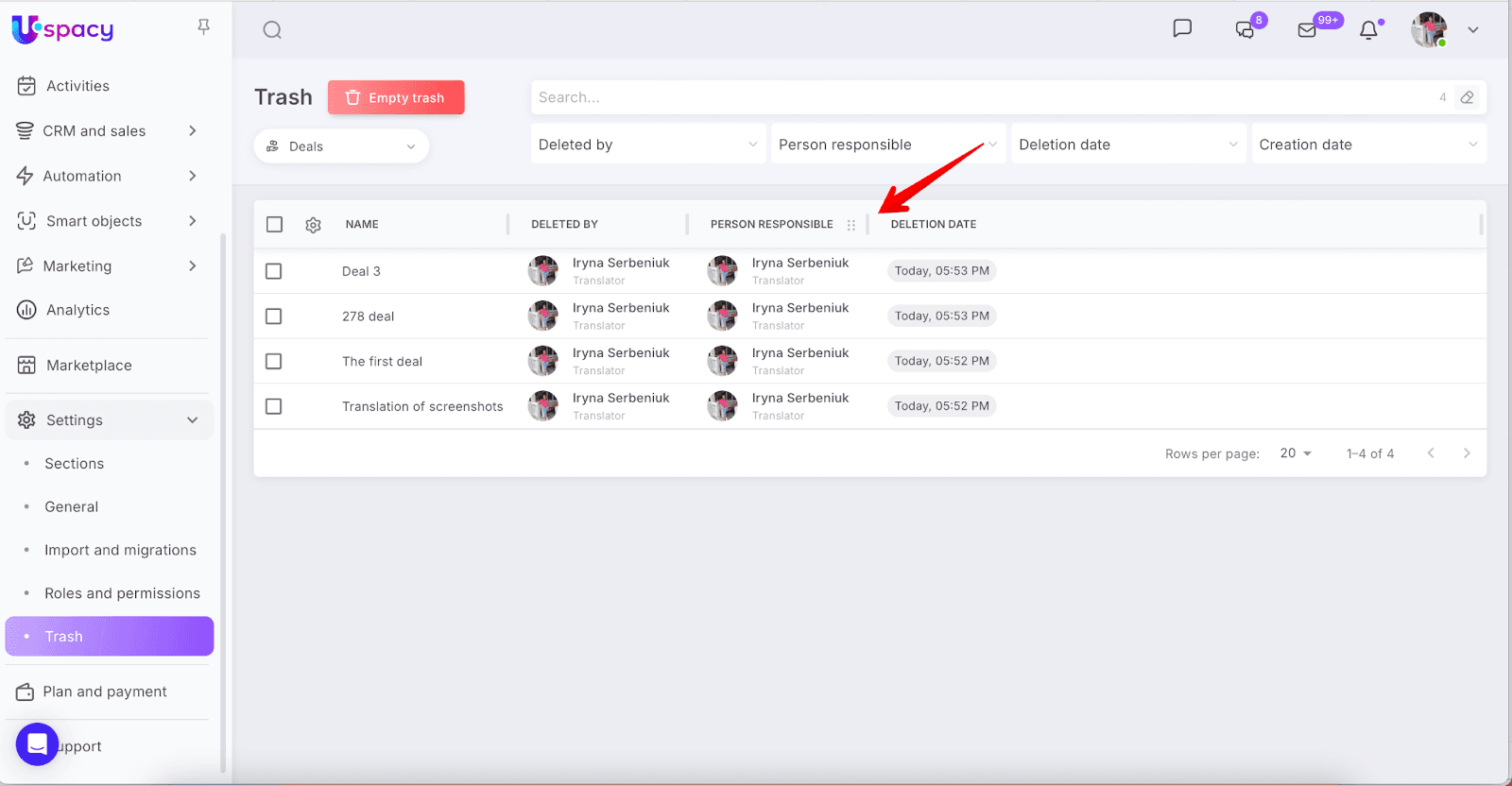Select the Translation of screenshots row checkbox
This screenshot has height=786, width=1512.
(274, 406)
